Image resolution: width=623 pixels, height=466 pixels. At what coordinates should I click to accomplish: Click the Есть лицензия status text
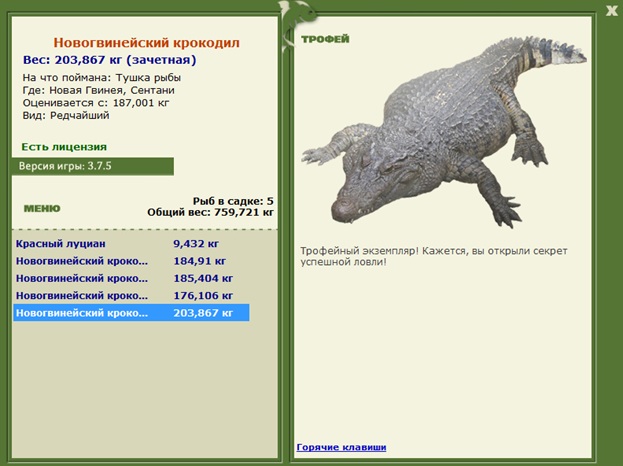click(64, 147)
